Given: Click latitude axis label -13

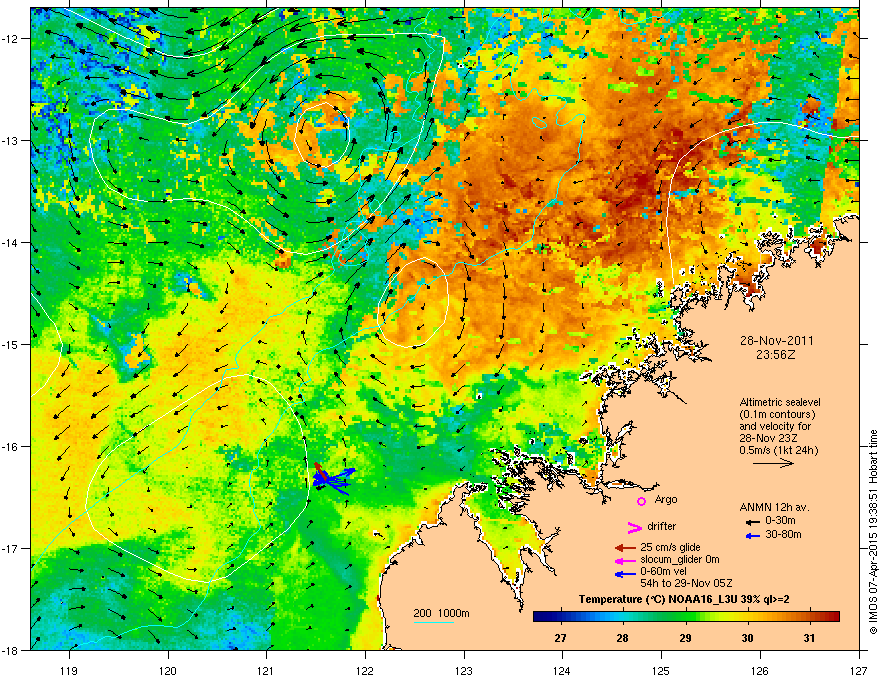Looking at the screenshot, I should 11,140.
